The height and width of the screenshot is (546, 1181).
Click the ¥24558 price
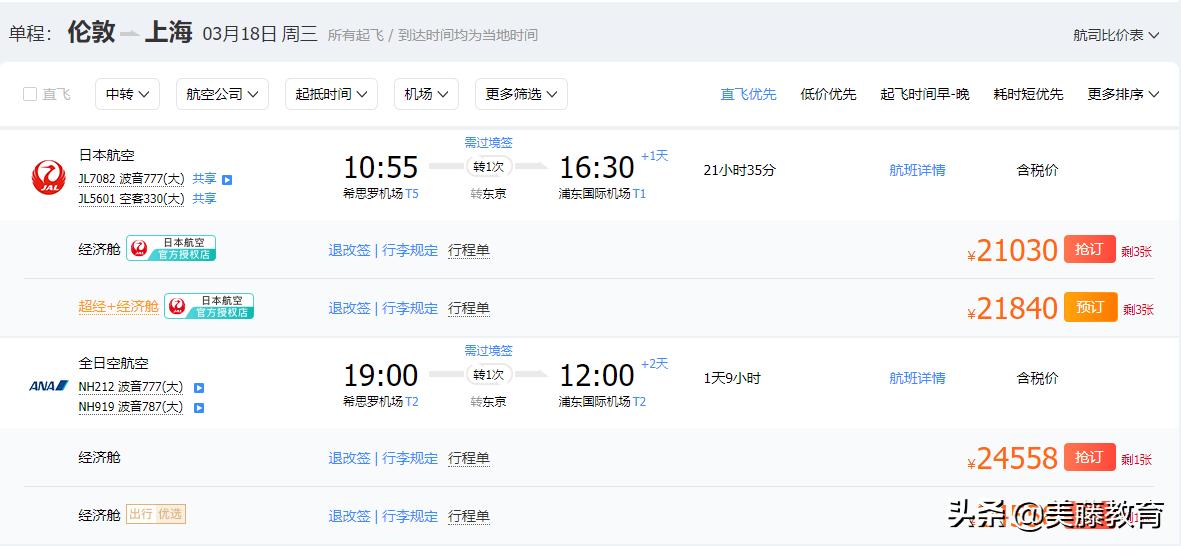click(1012, 459)
